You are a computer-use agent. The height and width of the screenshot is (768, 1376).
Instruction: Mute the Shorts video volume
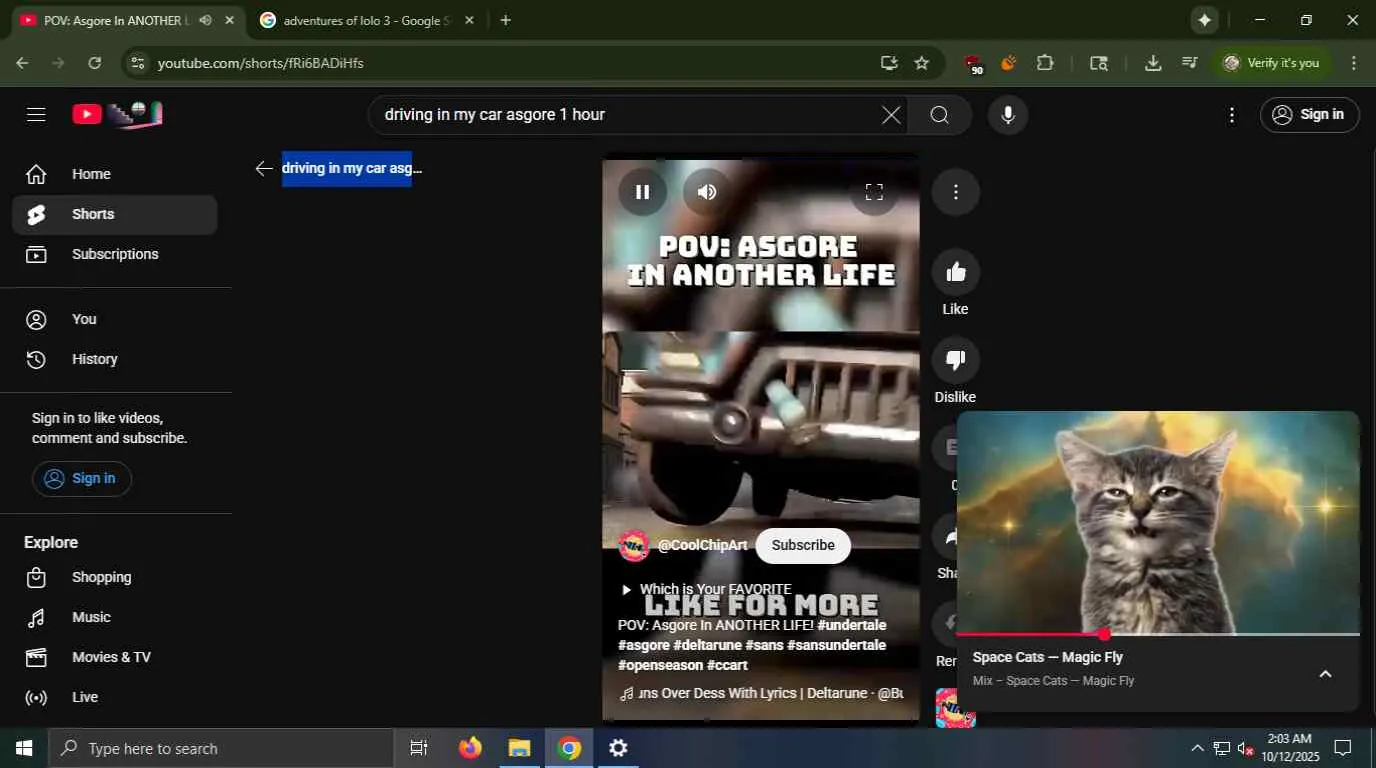(x=707, y=192)
